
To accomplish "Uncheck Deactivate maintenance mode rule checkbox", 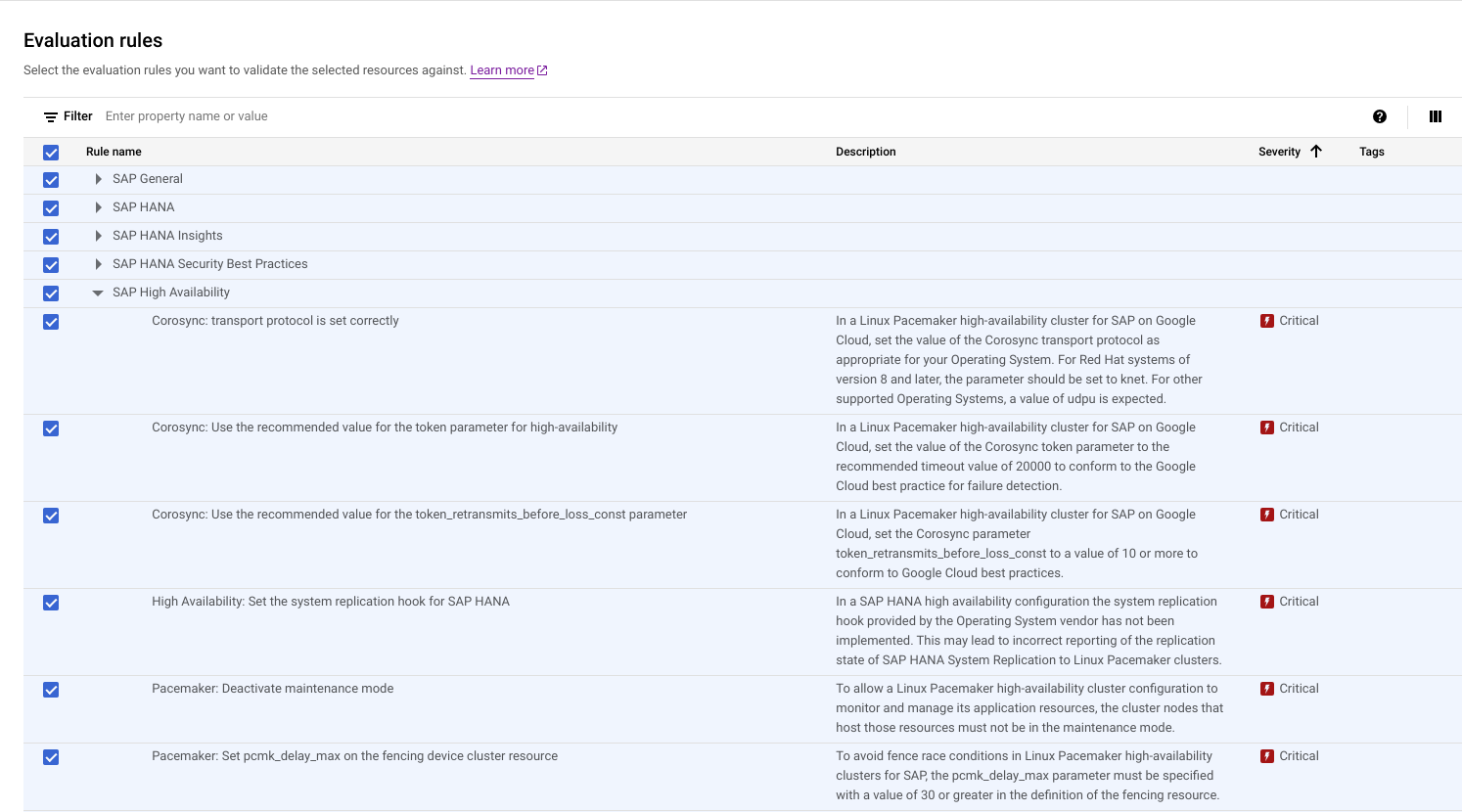I will (x=51, y=690).
